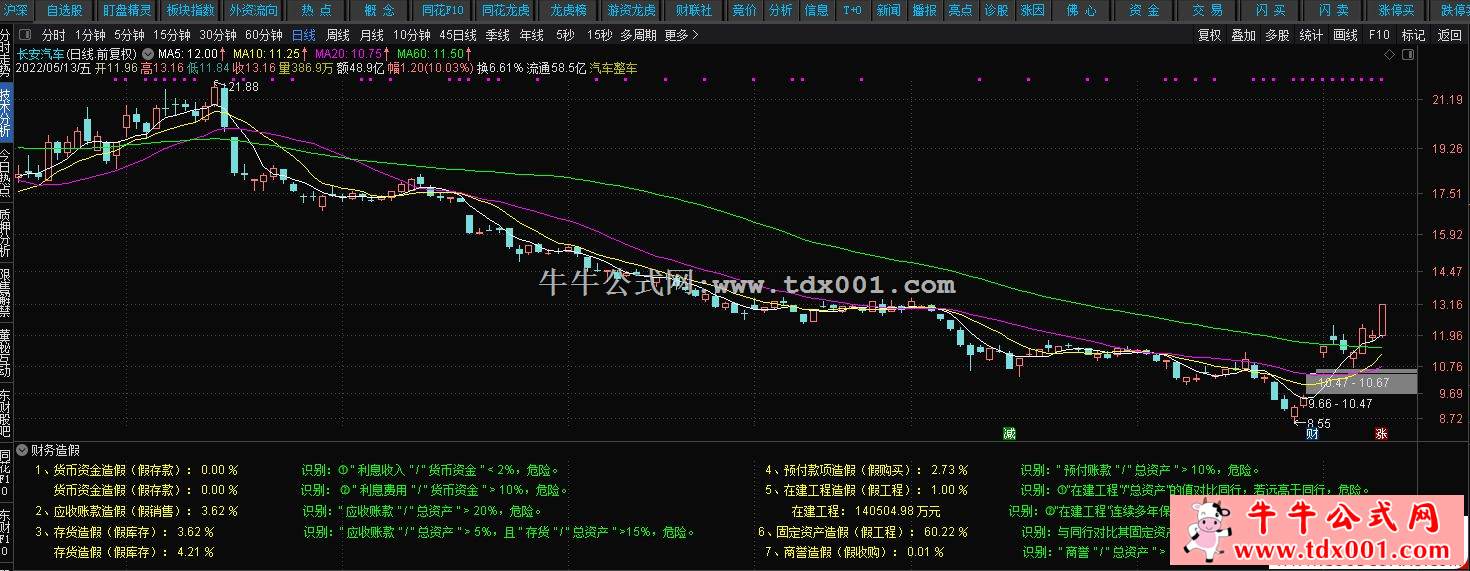Open the 沪深 market tab
The height and width of the screenshot is (571, 1470).
click(x=17, y=10)
